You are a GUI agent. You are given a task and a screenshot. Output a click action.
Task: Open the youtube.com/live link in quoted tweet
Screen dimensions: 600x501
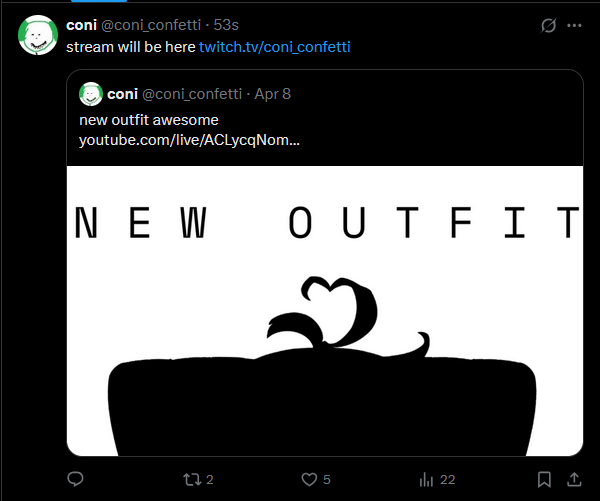coord(189,139)
